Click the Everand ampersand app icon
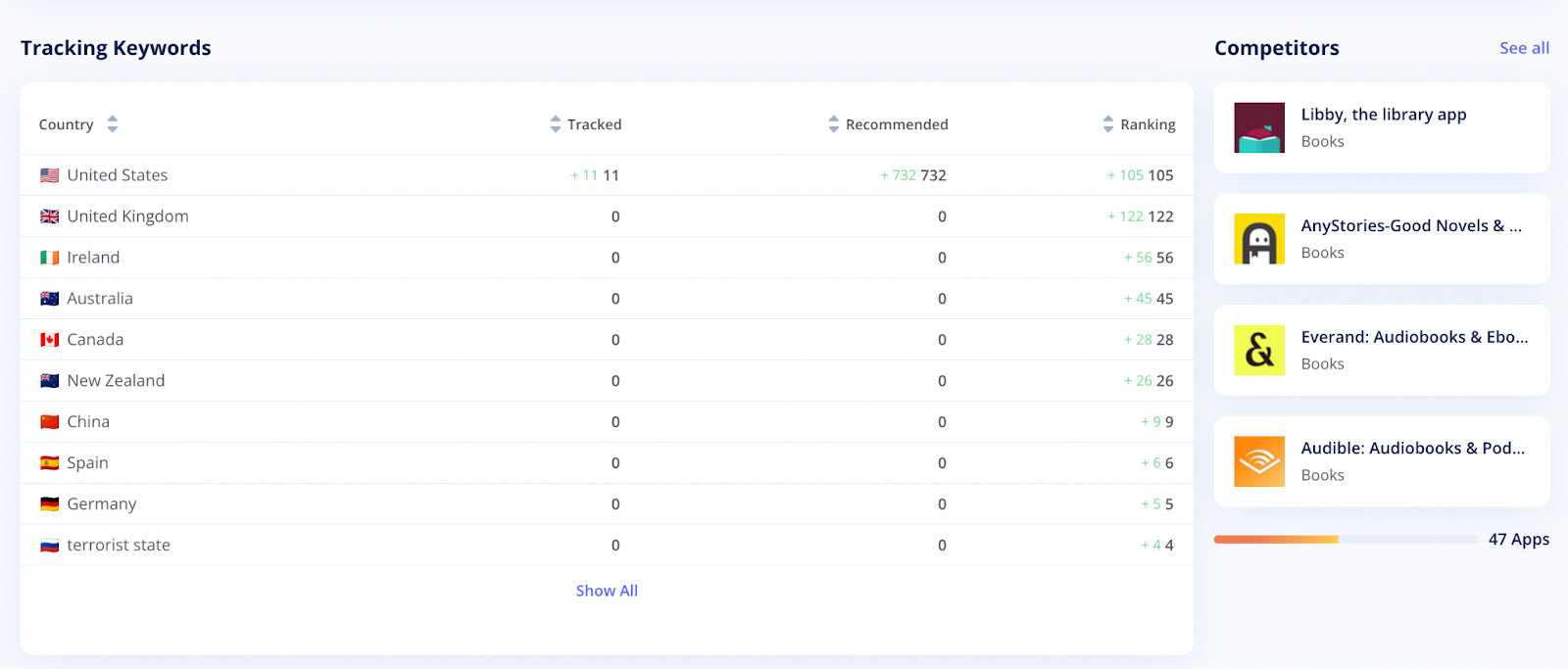The height and width of the screenshot is (669, 1568). pos(1259,351)
